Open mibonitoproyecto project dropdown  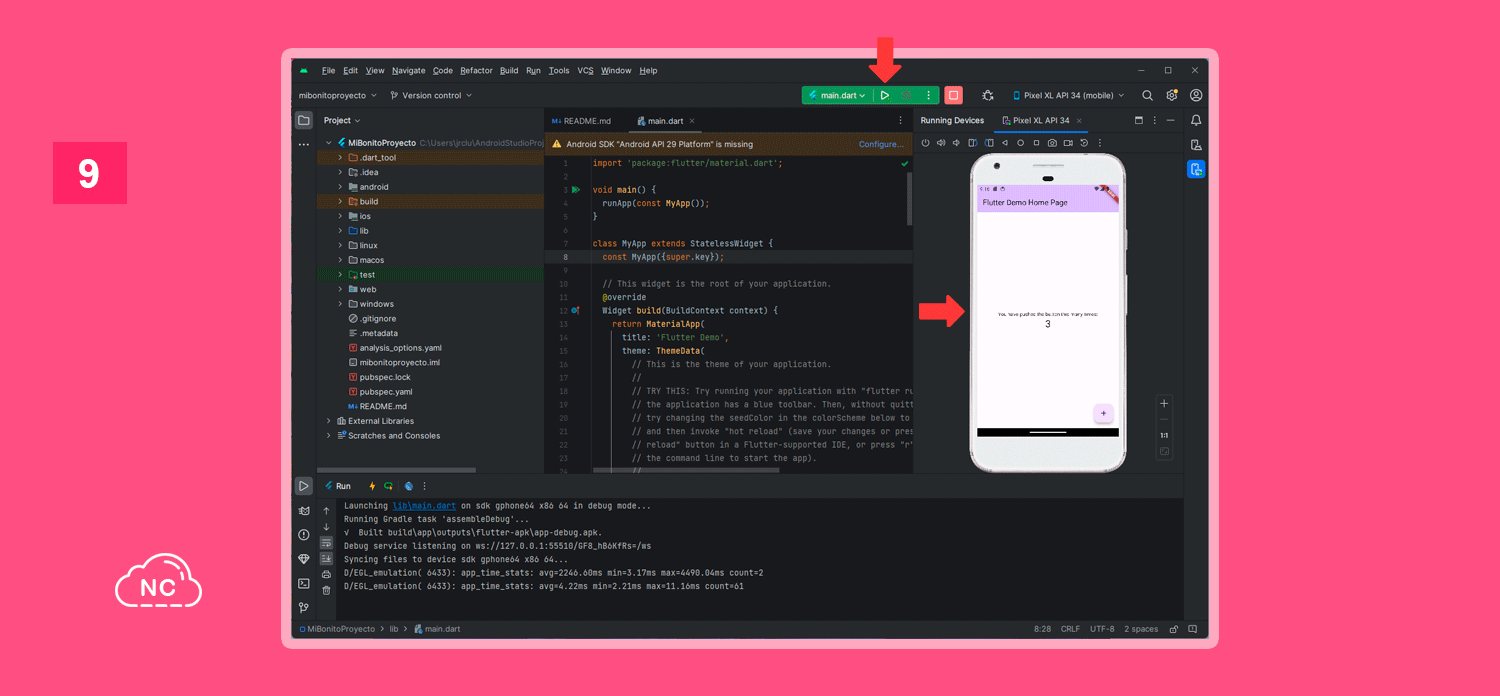point(337,95)
